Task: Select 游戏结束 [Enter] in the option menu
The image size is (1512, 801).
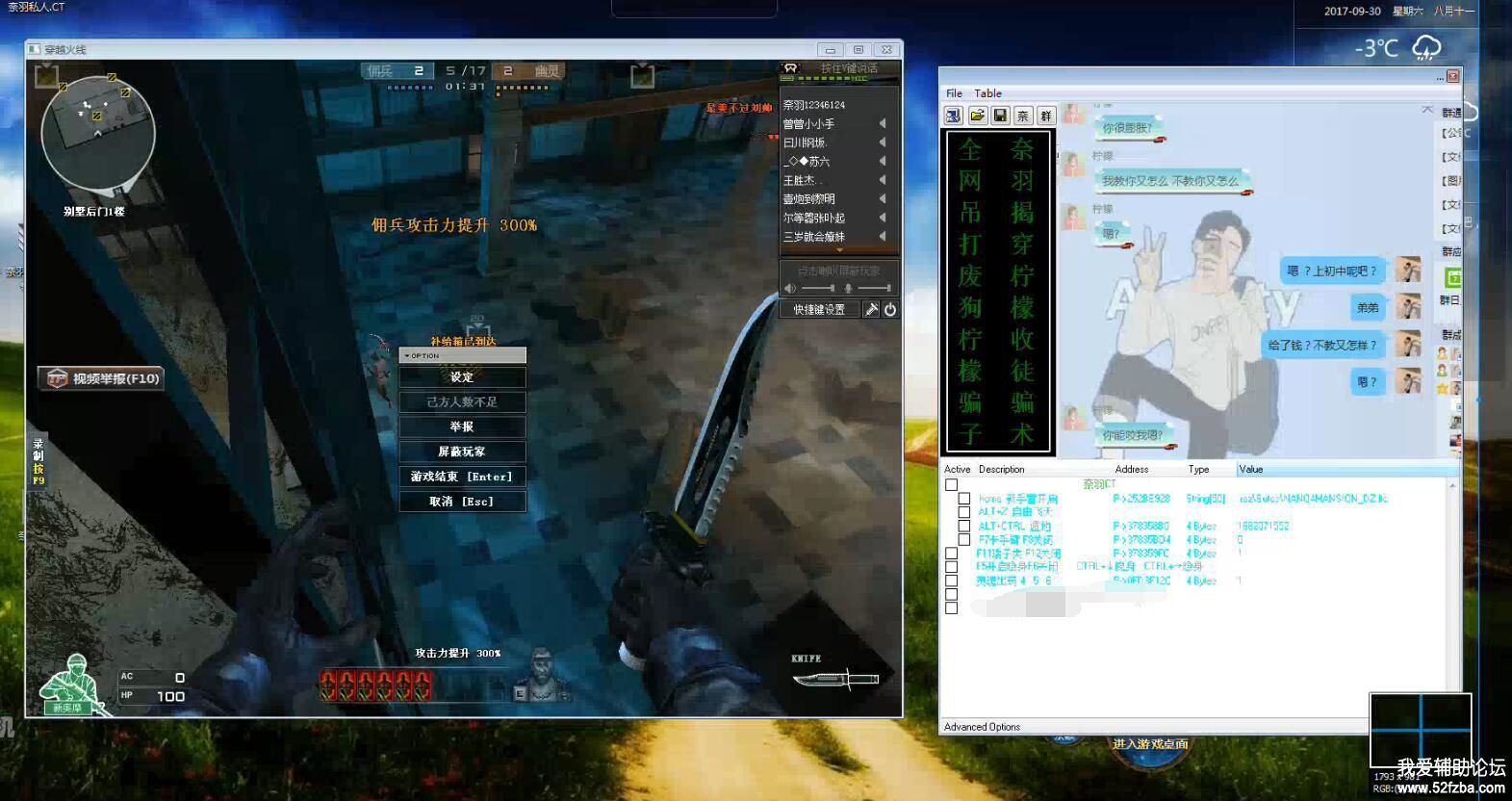Action: pyautogui.click(x=462, y=477)
